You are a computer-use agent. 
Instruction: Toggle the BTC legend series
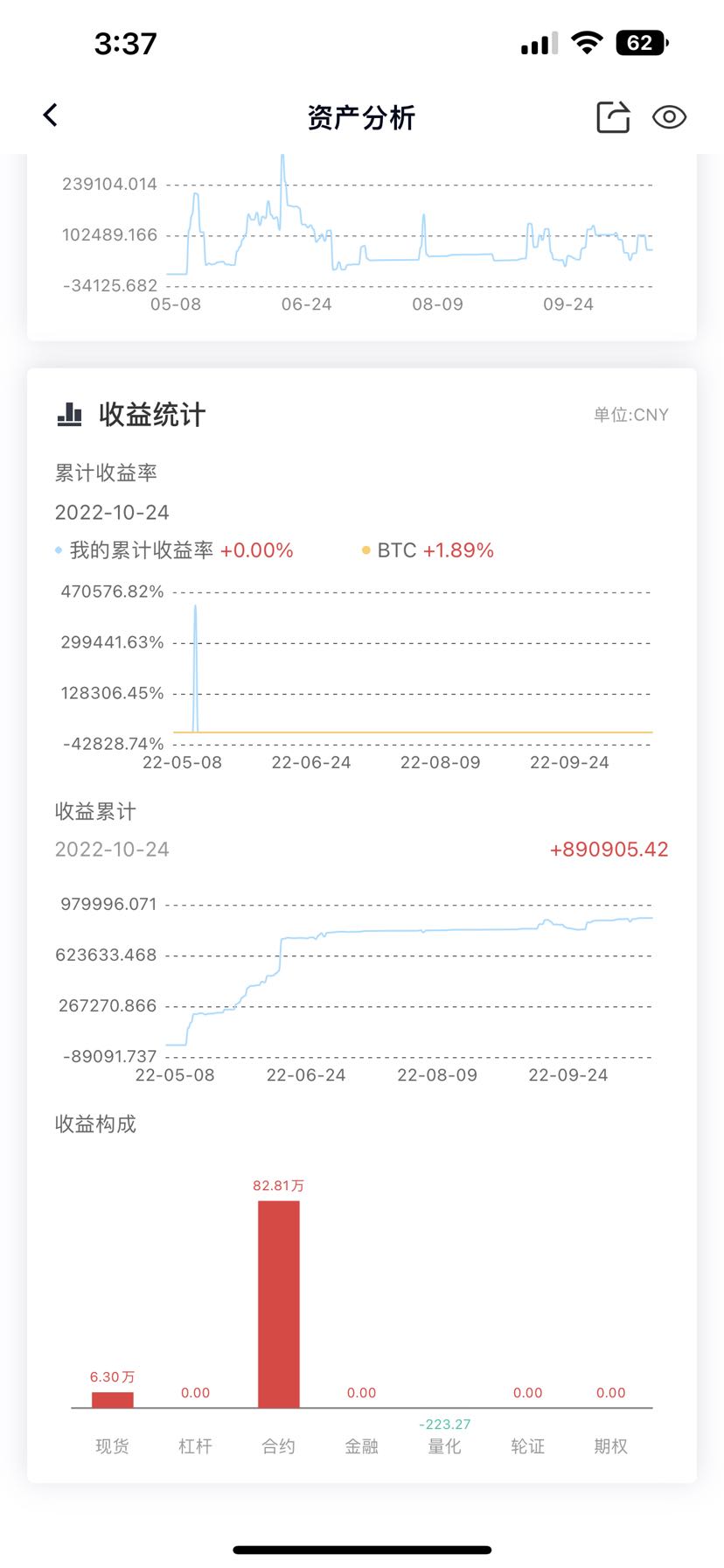click(x=428, y=550)
